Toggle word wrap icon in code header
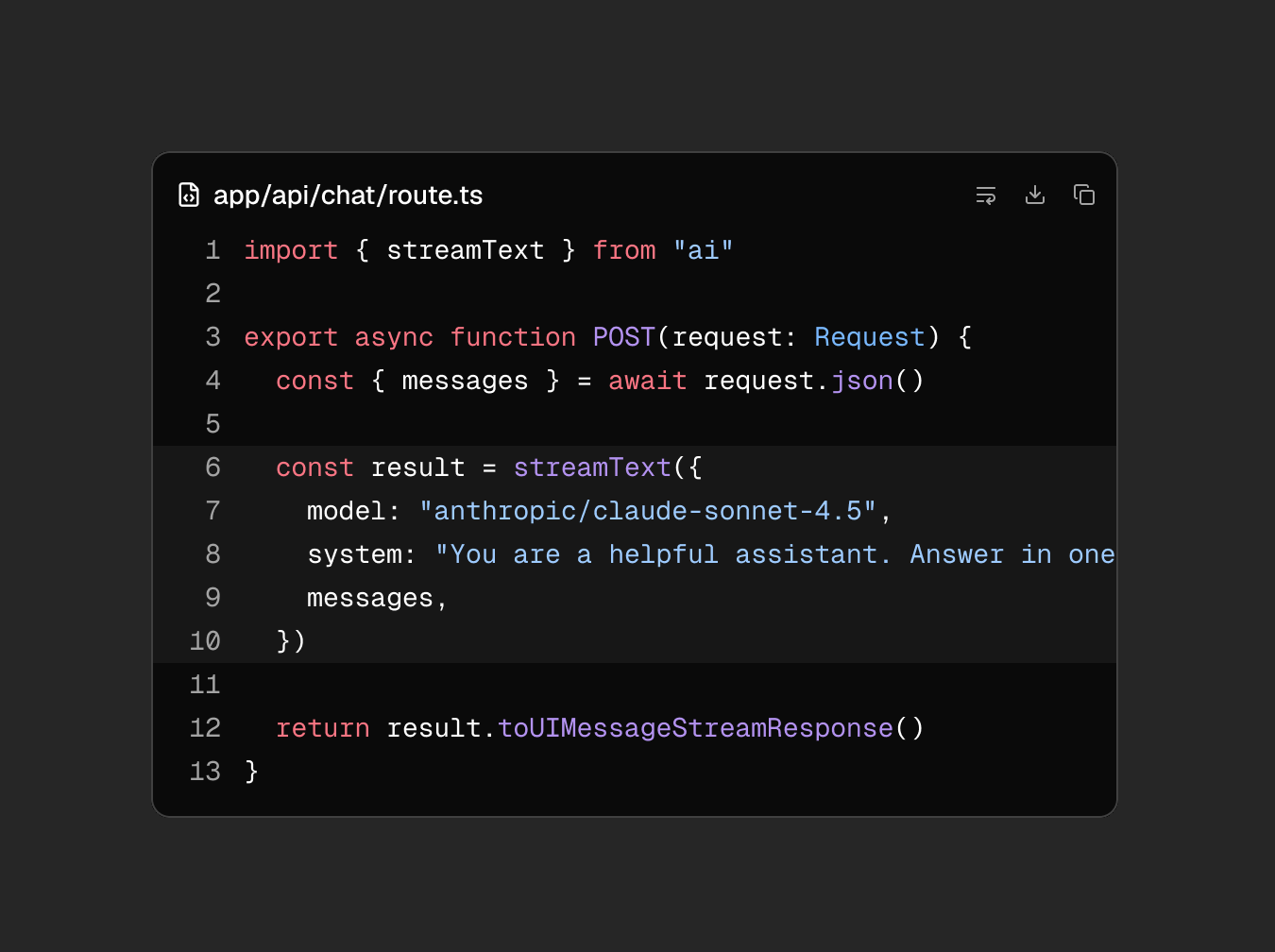The image size is (1275, 952). pyautogui.click(x=986, y=195)
